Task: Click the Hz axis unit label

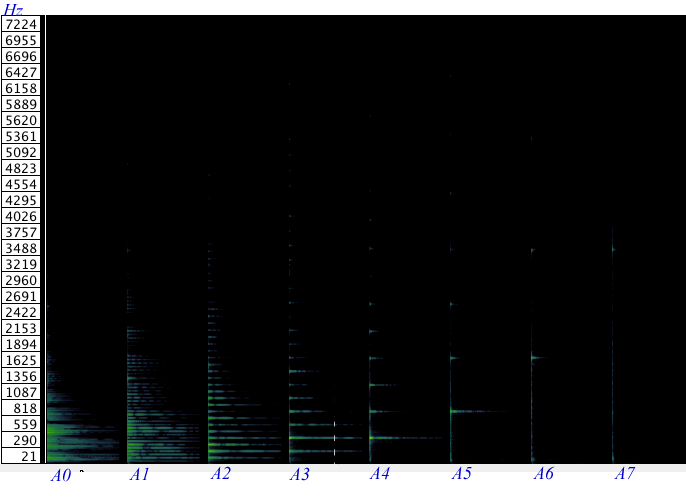Action: tap(13, 9)
